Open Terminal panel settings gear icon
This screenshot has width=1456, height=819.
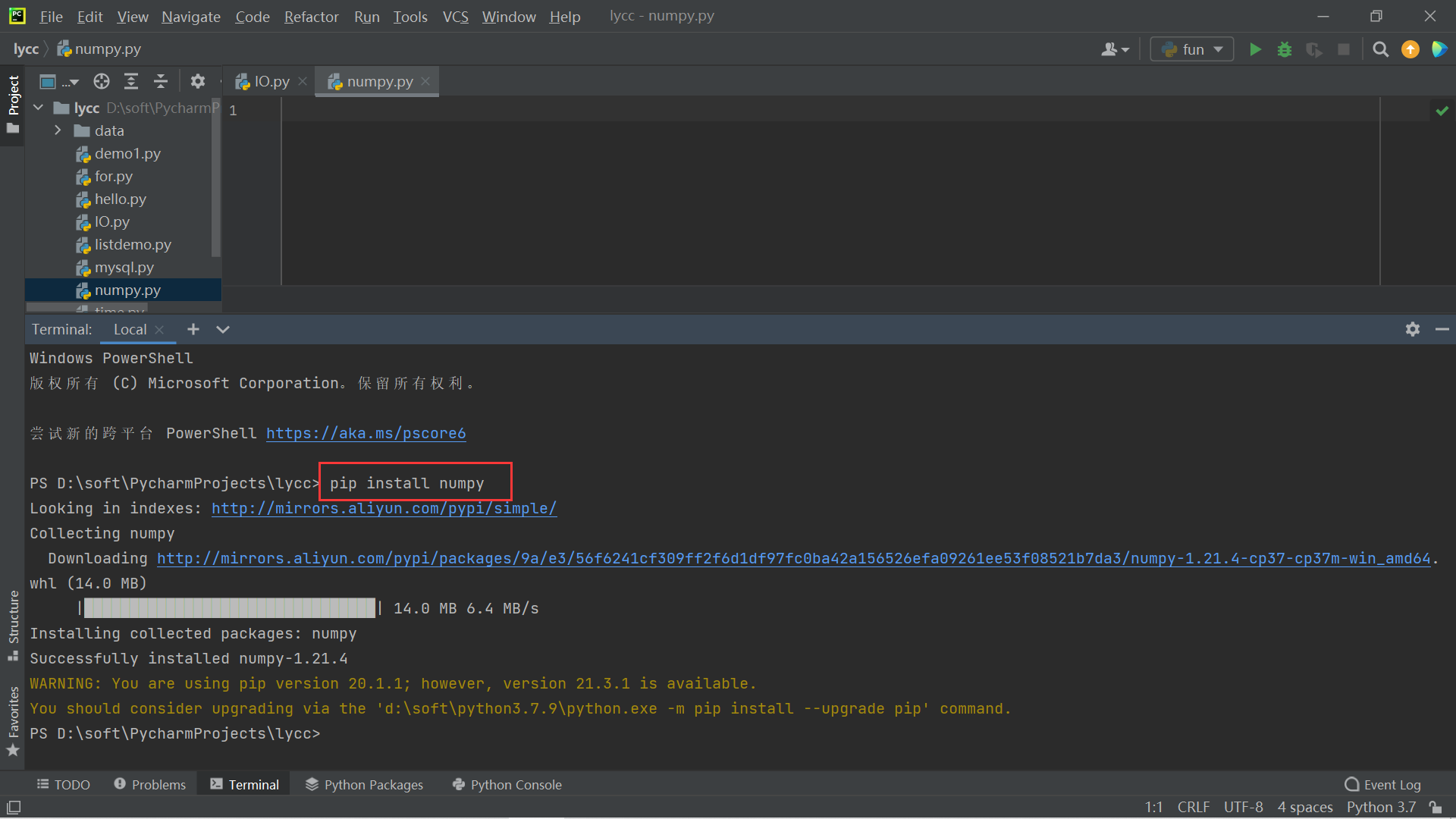(x=1412, y=329)
